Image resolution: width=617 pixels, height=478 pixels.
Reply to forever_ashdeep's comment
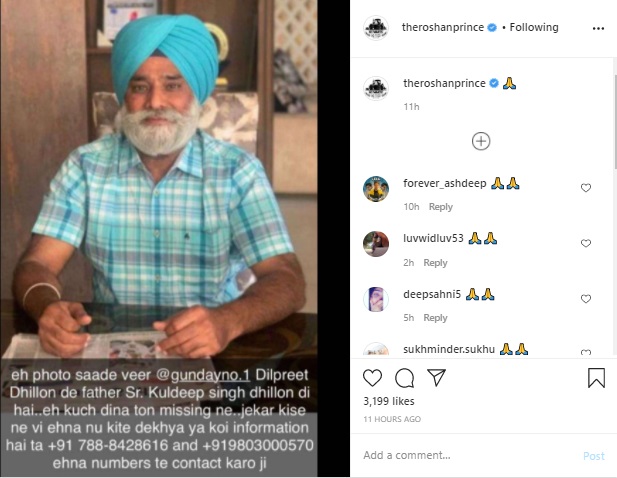coord(441,207)
